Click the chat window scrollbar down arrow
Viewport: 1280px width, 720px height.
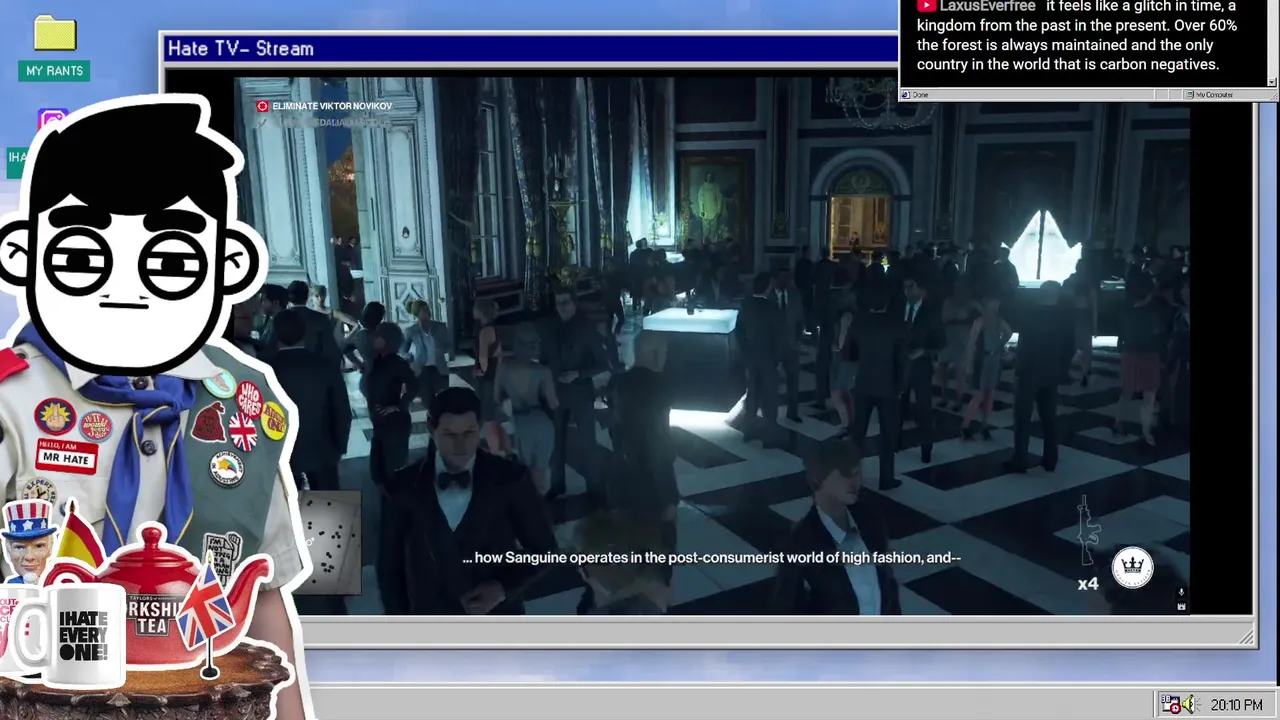pos(1272,82)
